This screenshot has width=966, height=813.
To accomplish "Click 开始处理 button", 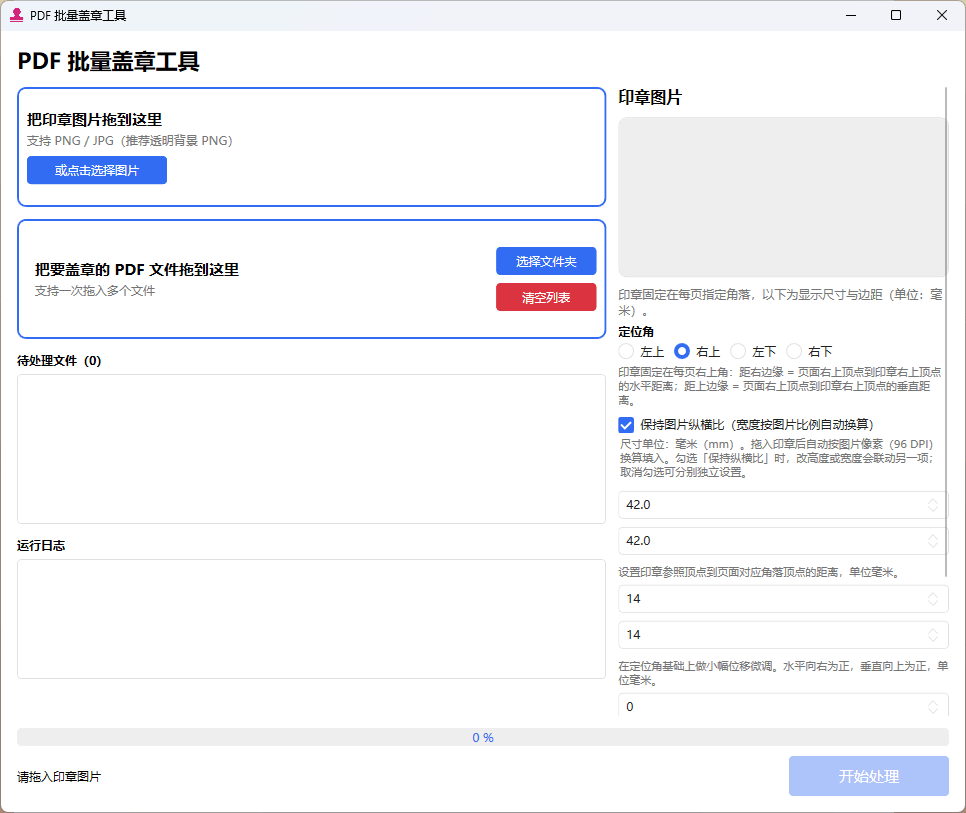I will pos(869,776).
